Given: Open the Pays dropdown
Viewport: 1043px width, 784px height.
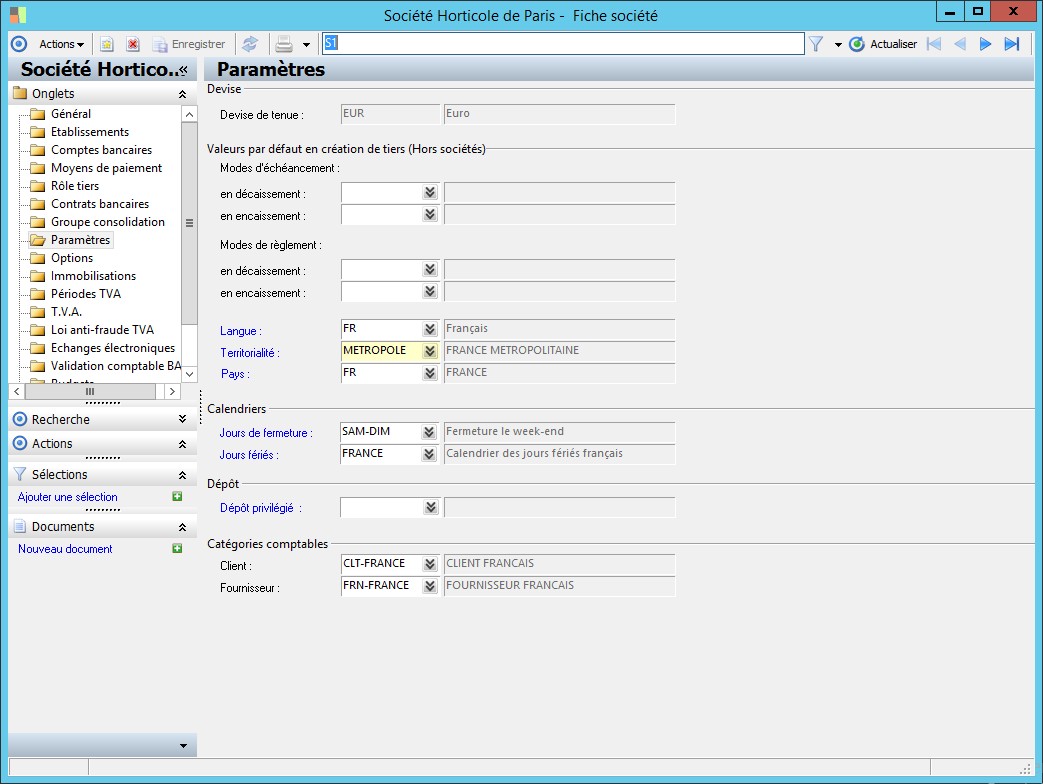Looking at the screenshot, I should tap(430, 373).
